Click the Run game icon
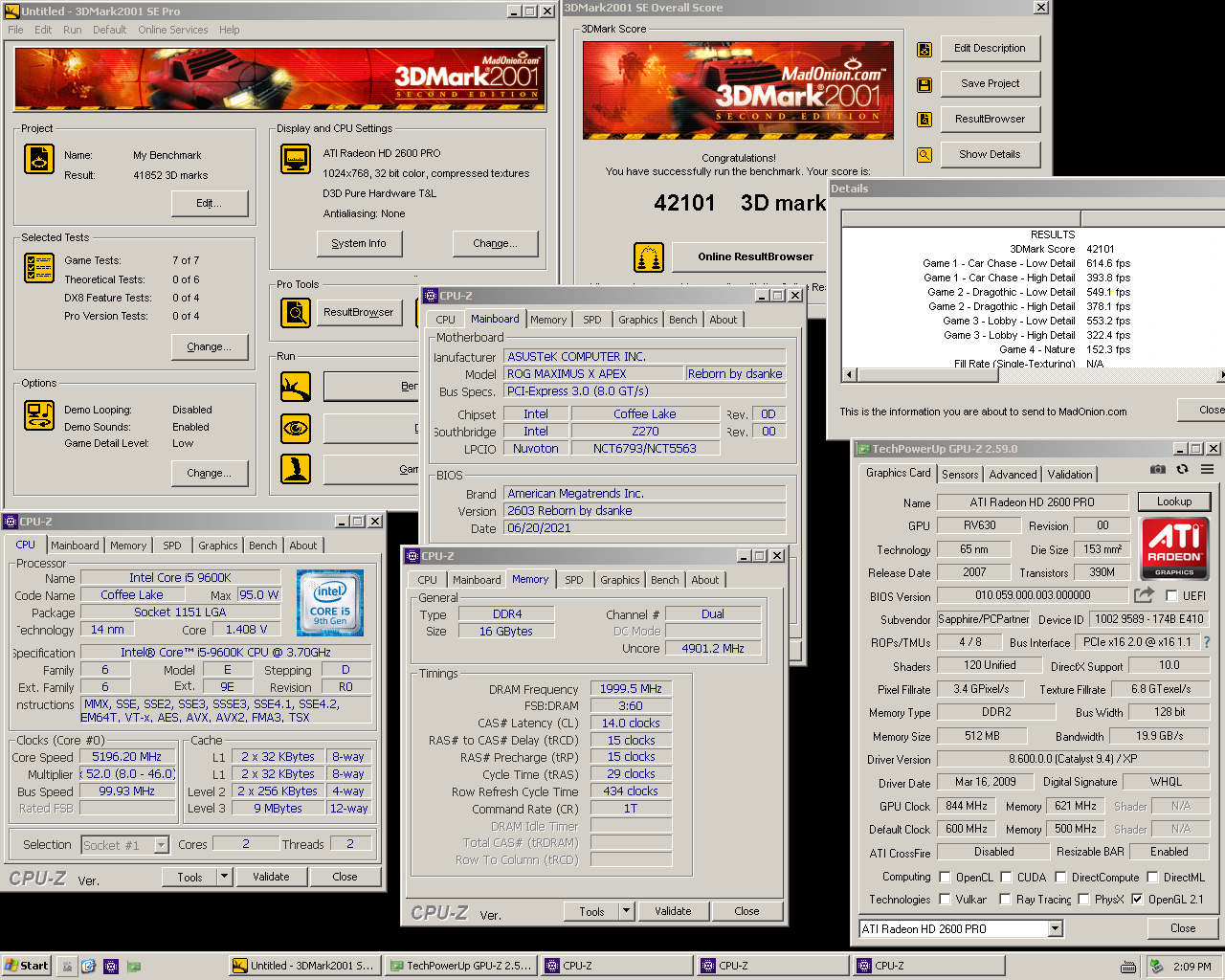 coord(296,469)
